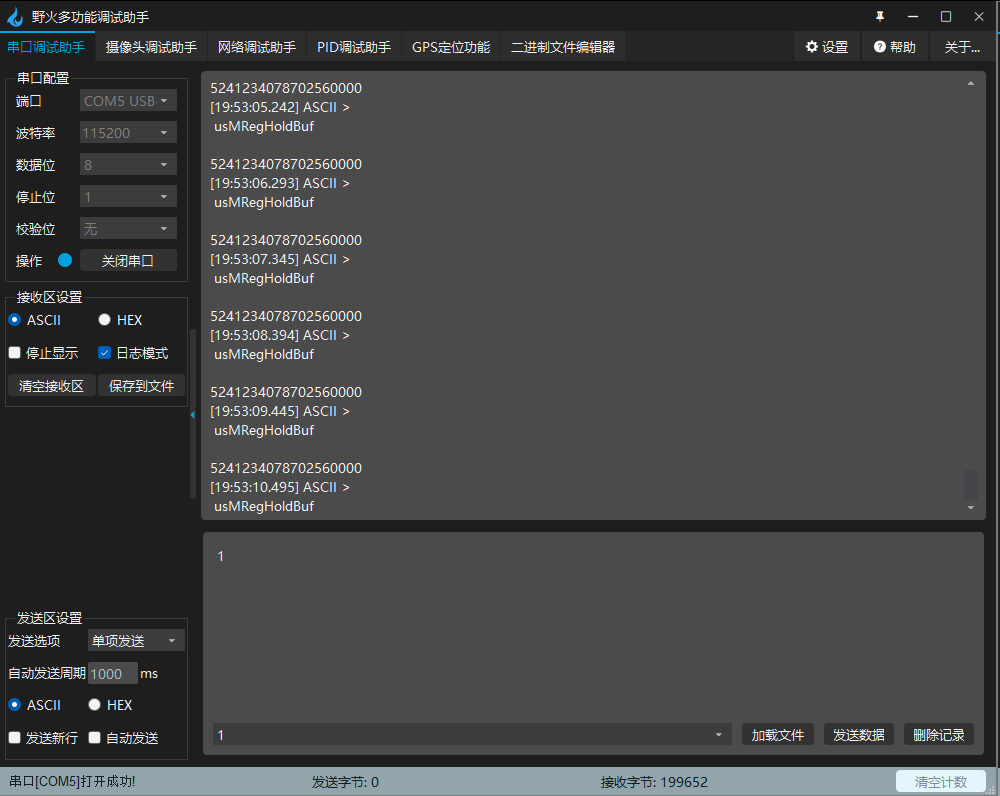The height and width of the screenshot is (796, 1000).
Task: Expand the send history combo box
Action: (x=472, y=735)
